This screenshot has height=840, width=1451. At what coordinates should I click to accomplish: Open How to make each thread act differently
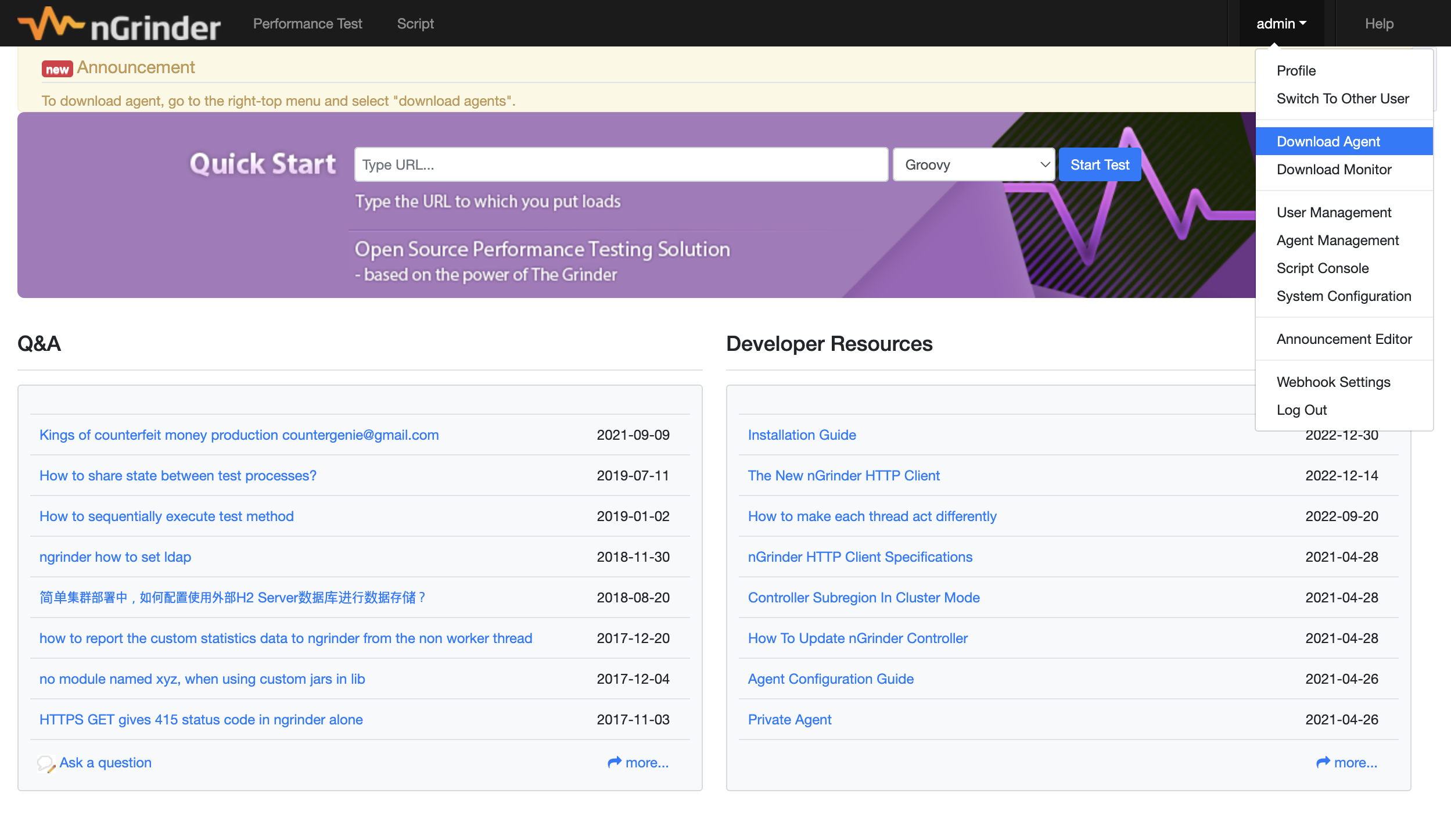(x=872, y=516)
